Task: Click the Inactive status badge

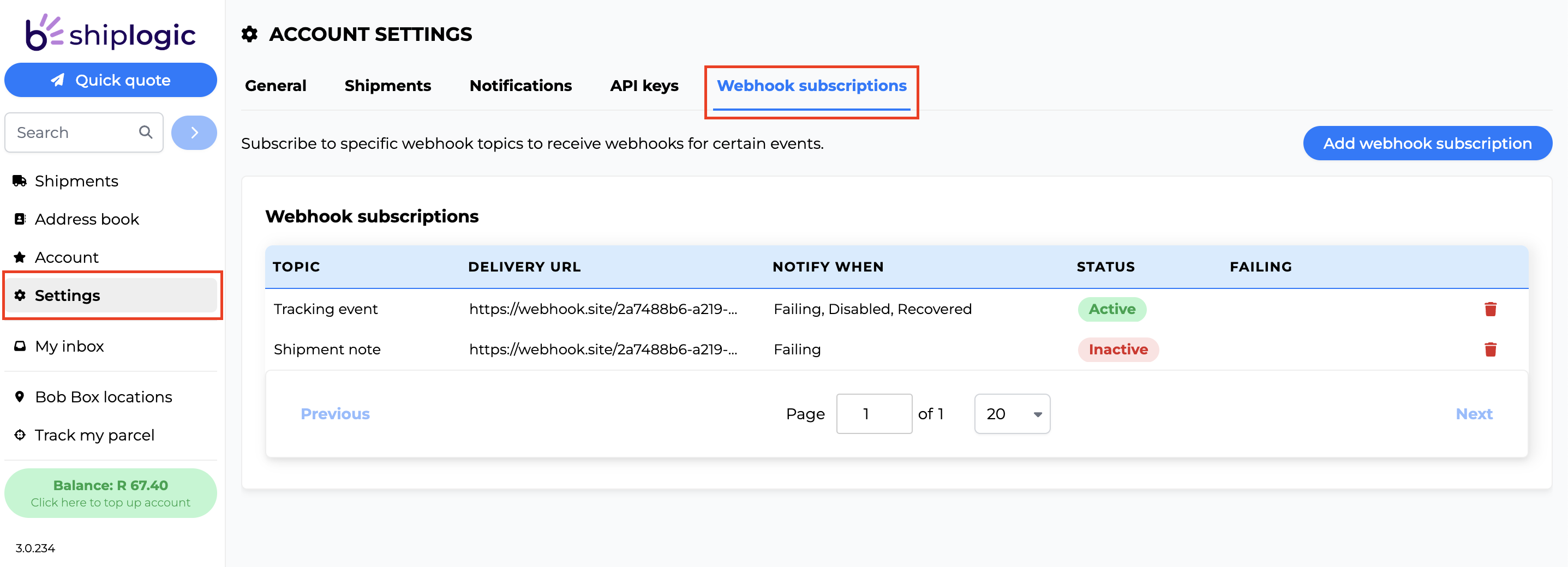Action: pos(1117,349)
